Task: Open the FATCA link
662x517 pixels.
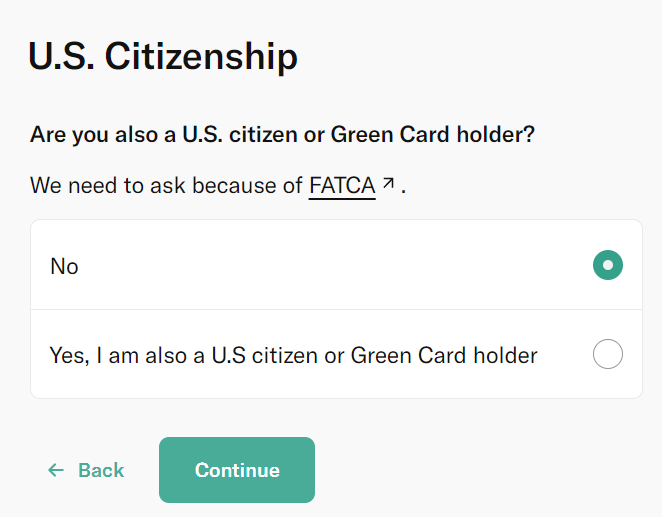Action: (x=342, y=185)
